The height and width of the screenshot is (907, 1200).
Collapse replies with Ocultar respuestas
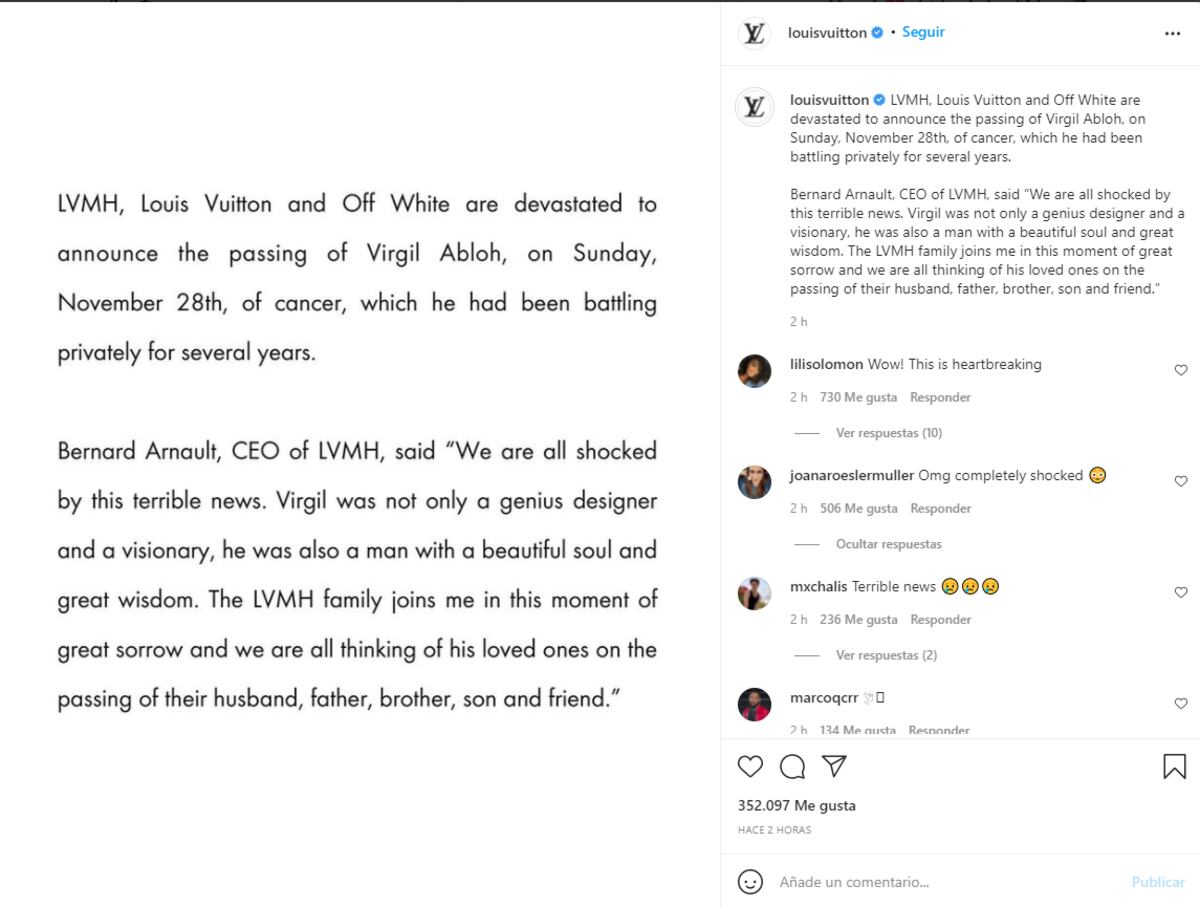point(889,544)
